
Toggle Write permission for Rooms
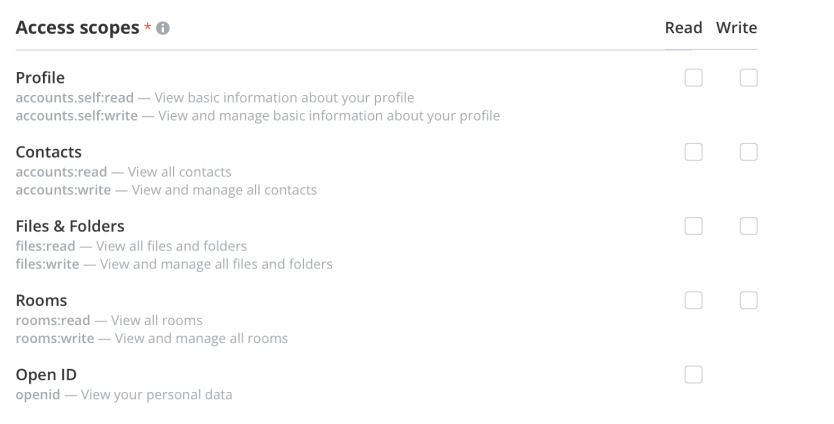coord(748,300)
